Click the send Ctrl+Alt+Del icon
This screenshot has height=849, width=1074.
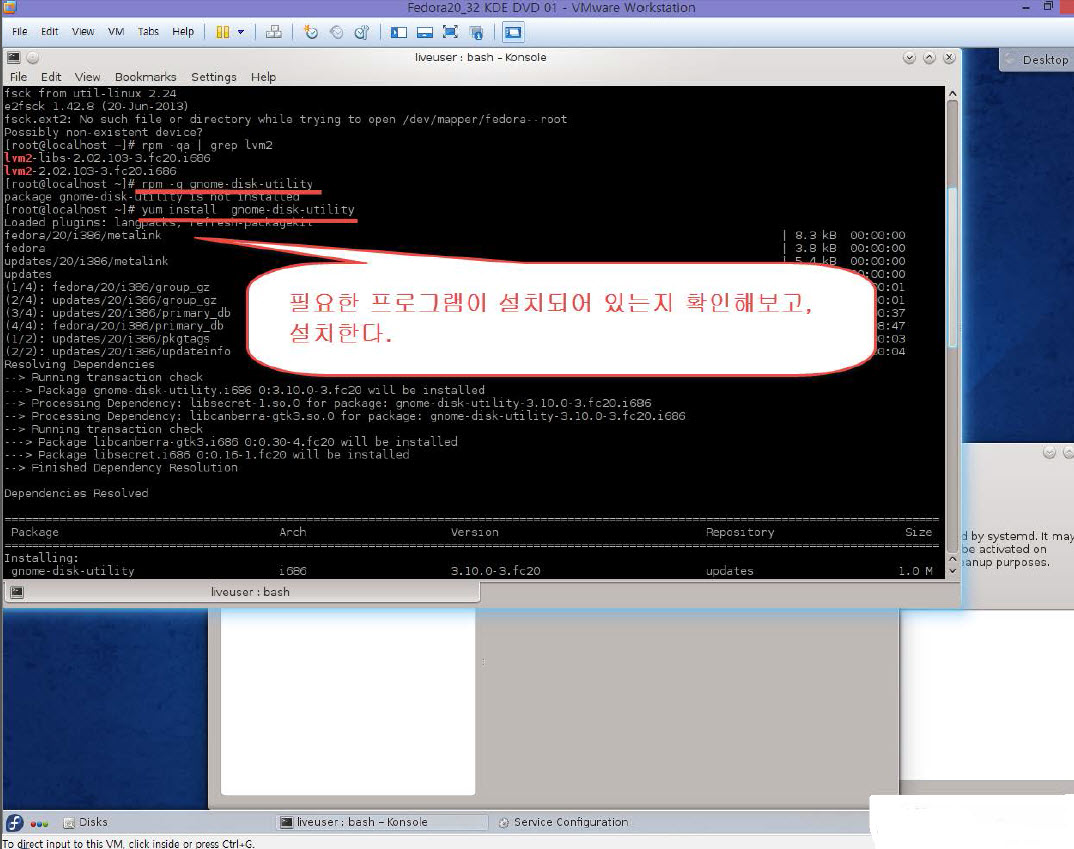(x=273, y=32)
